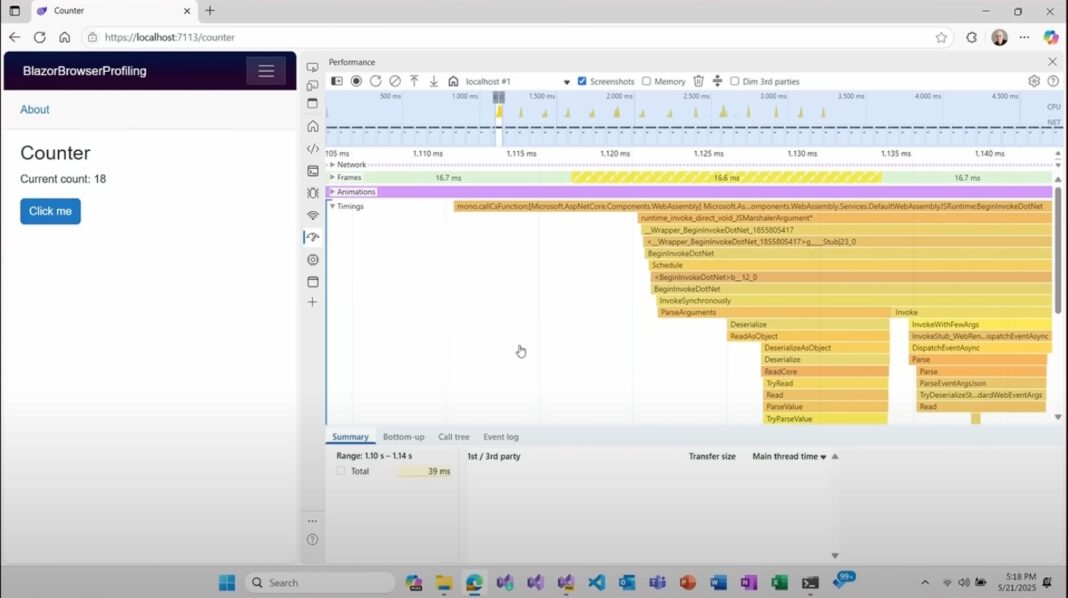Switch to the Bottom-up tab
This screenshot has height=598, width=1068.
(403, 436)
